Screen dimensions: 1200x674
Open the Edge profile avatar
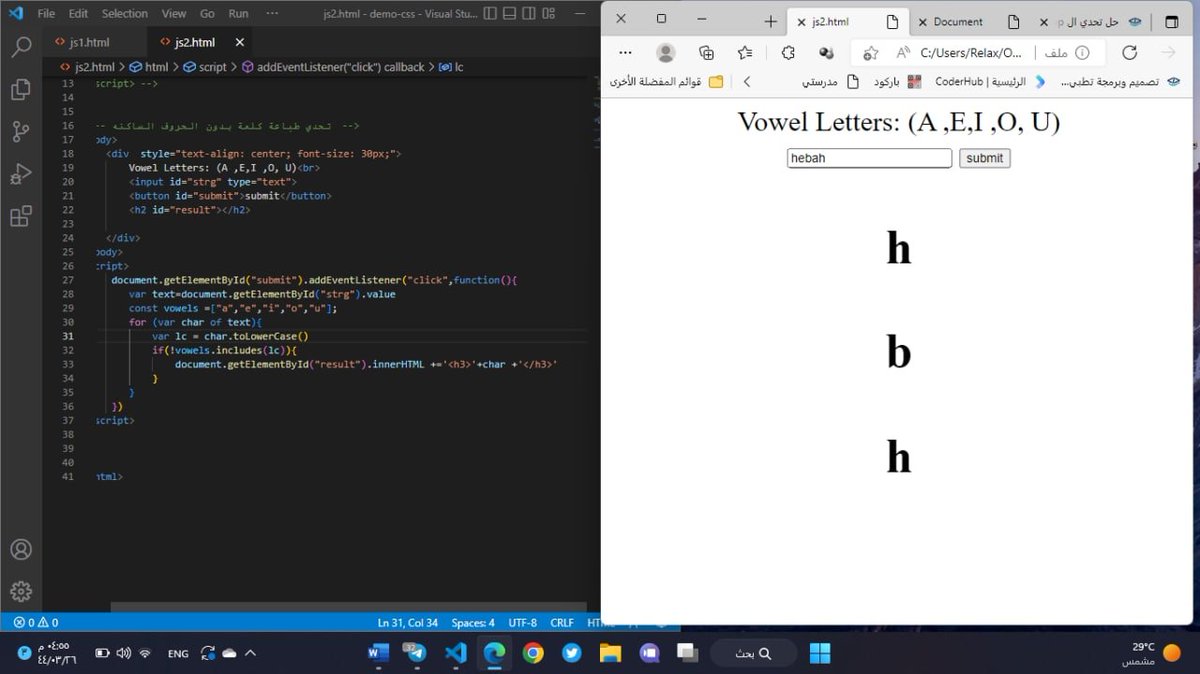(x=666, y=53)
